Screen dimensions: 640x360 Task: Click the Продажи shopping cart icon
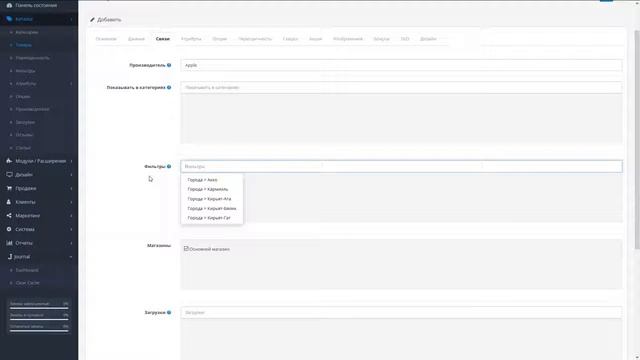pyautogui.click(x=9, y=188)
